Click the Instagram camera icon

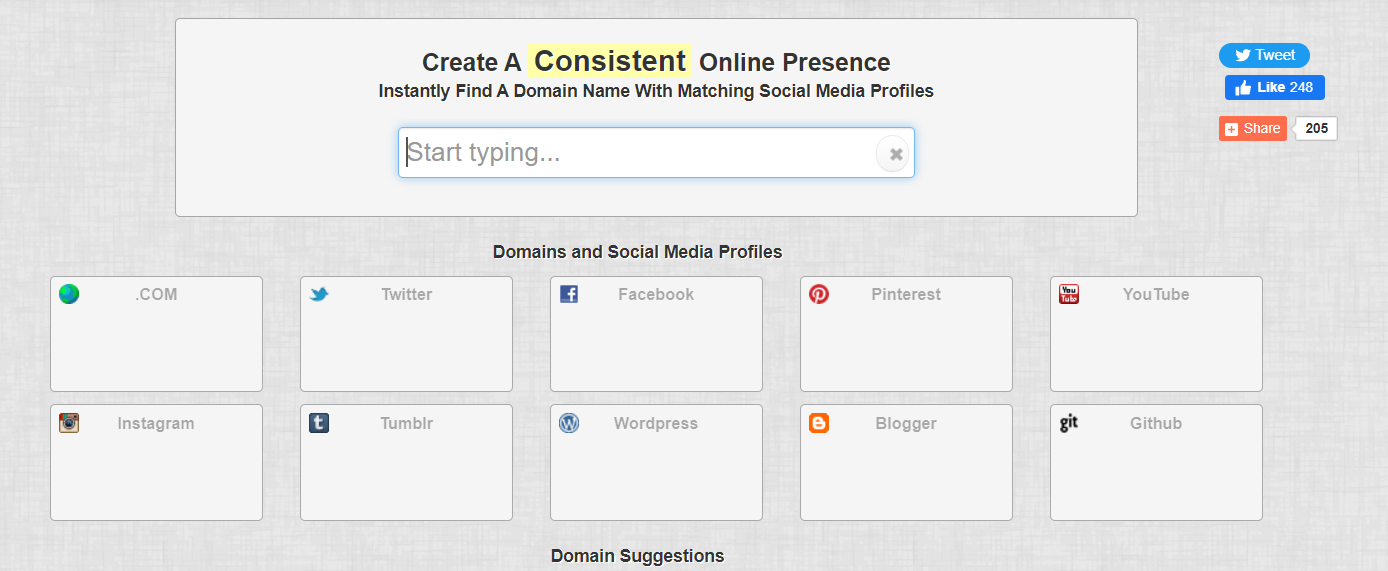pyautogui.click(x=69, y=423)
